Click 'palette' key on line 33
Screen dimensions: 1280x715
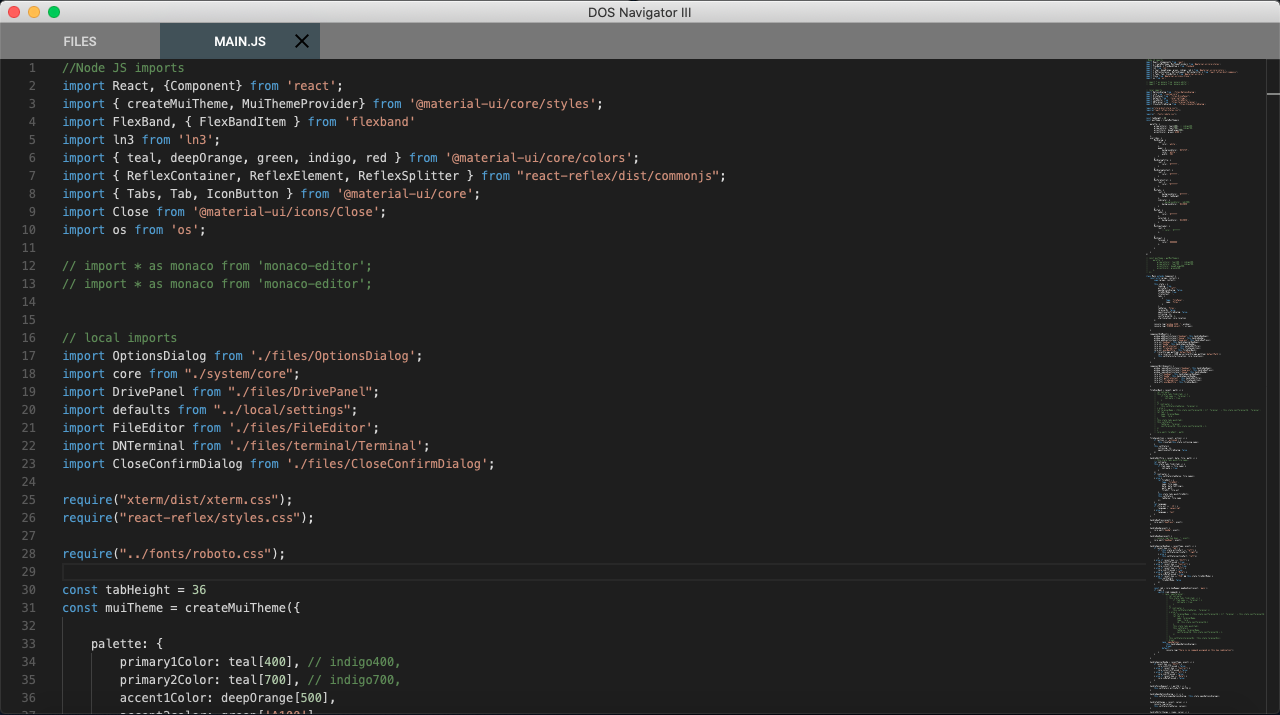(116, 644)
